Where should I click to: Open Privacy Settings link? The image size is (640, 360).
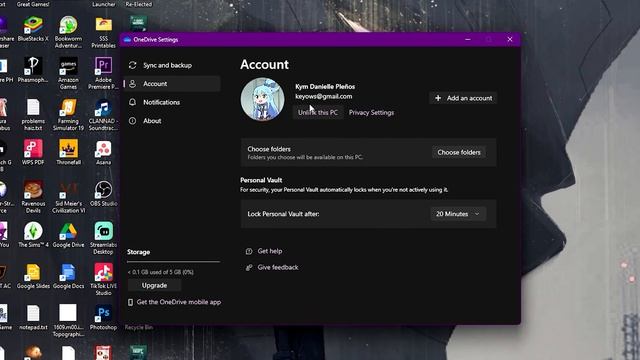371,113
